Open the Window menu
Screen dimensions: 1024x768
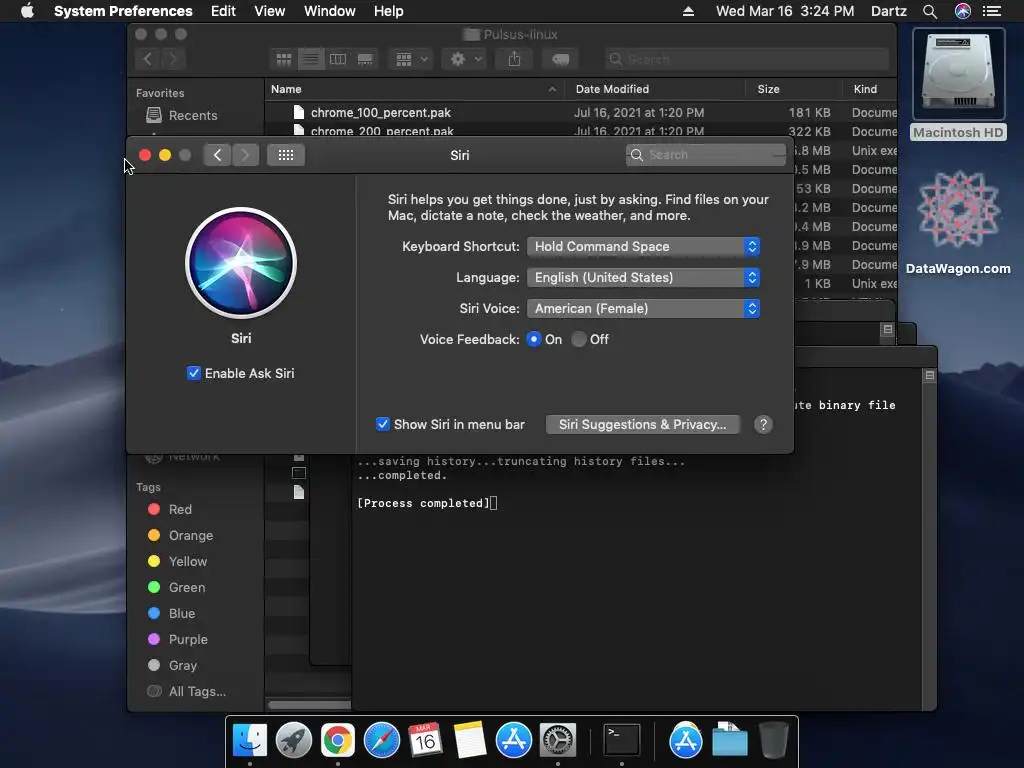(x=329, y=11)
